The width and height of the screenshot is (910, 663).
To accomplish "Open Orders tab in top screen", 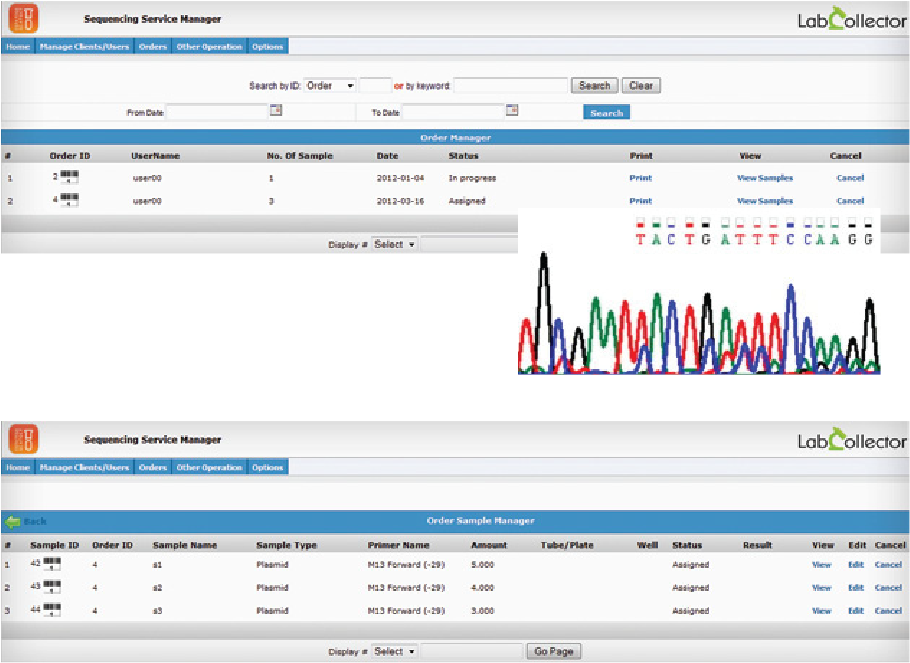I will [x=153, y=46].
